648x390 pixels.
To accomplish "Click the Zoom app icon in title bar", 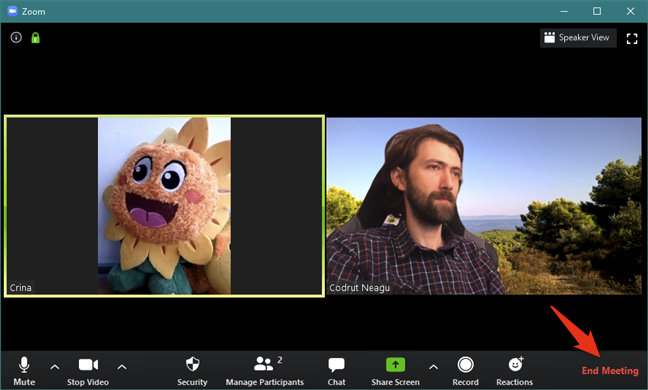I will point(12,11).
